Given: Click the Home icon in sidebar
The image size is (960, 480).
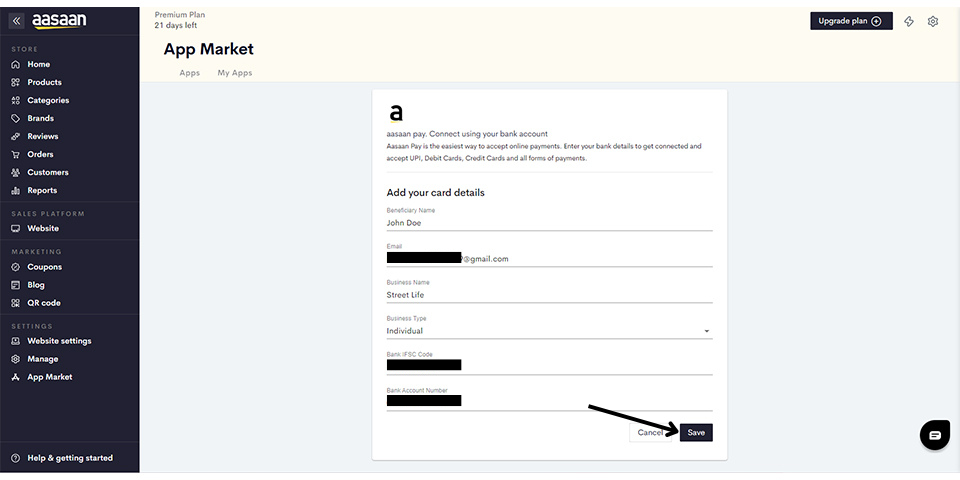Looking at the screenshot, I should pos(16,64).
